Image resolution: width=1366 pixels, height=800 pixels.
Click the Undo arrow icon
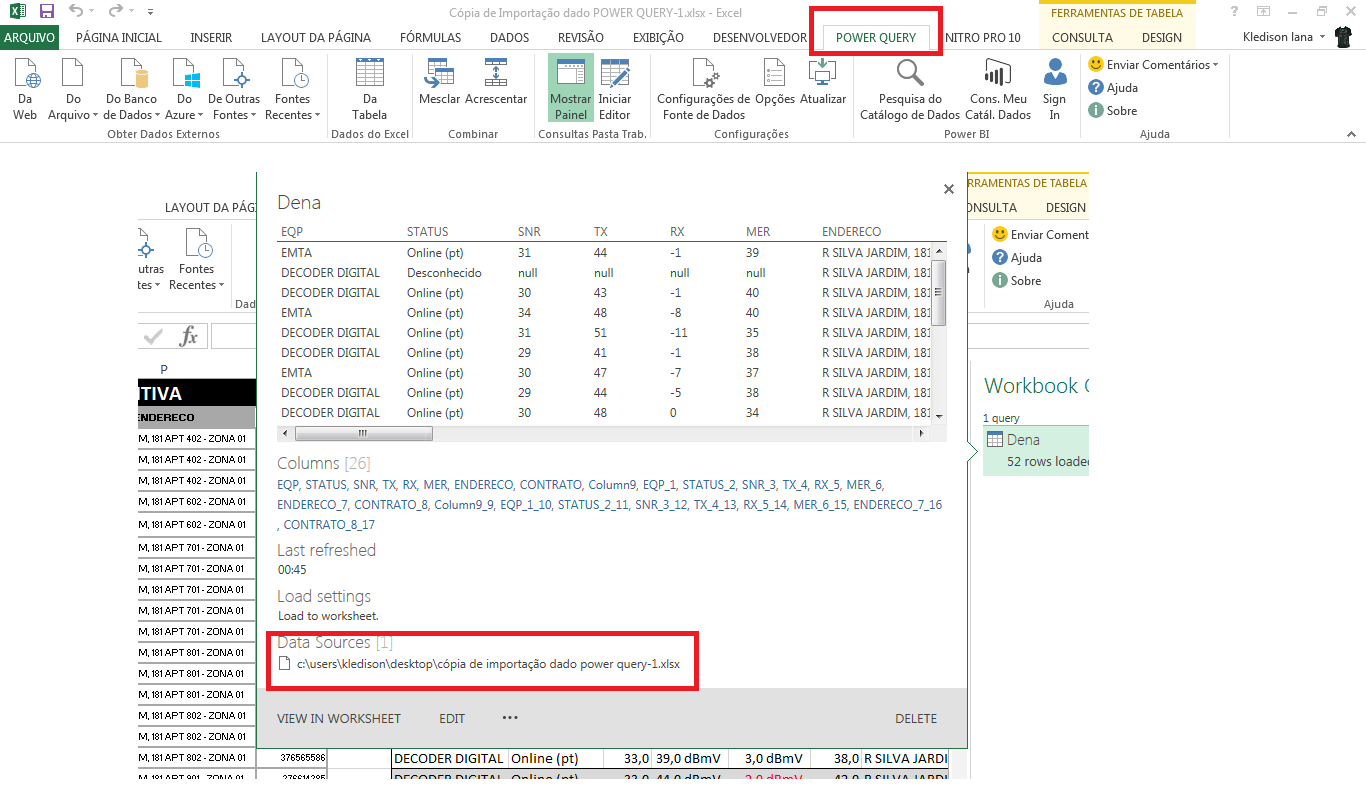(76, 11)
